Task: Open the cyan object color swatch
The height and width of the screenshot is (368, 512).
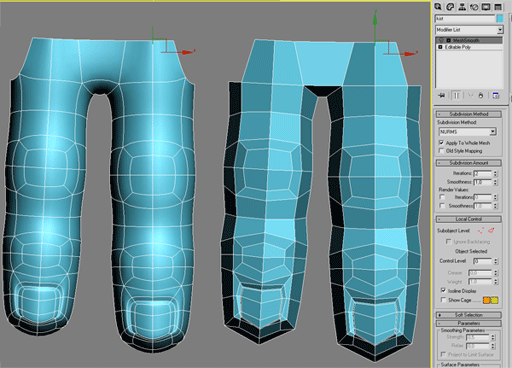Action: (500, 19)
